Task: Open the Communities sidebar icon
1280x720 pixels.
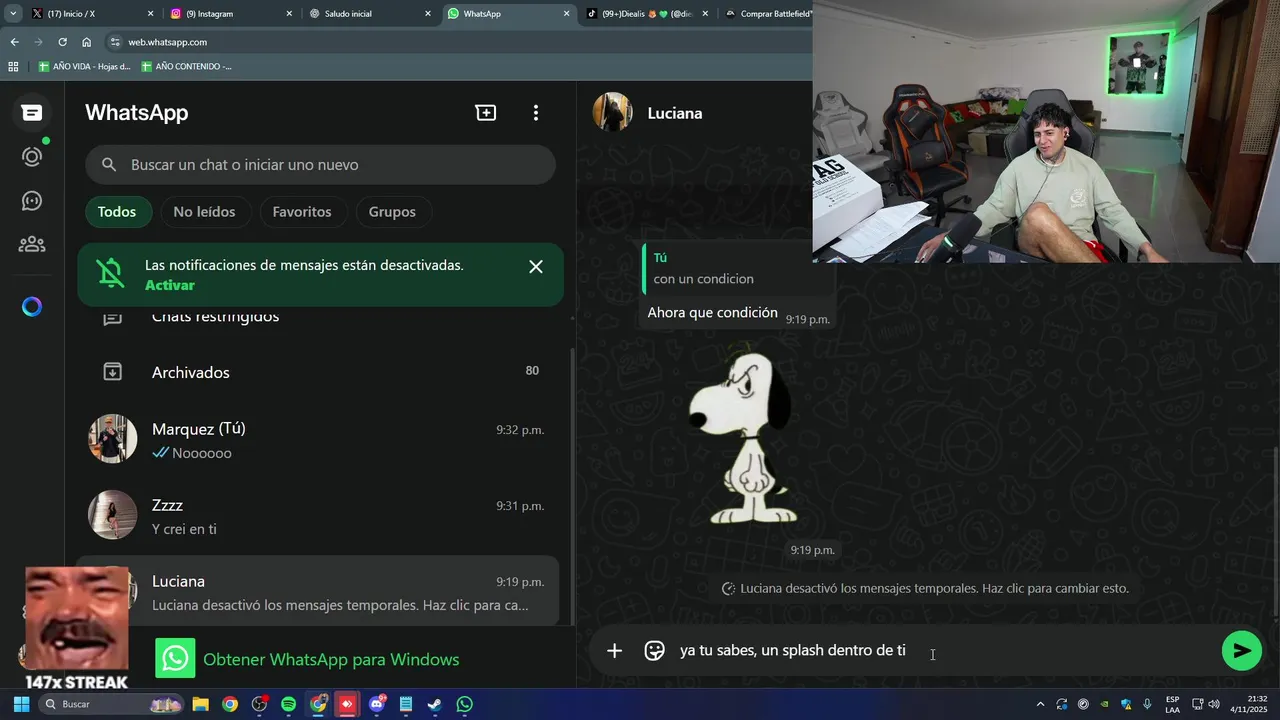Action: pyautogui.click(x=32, y=244)
